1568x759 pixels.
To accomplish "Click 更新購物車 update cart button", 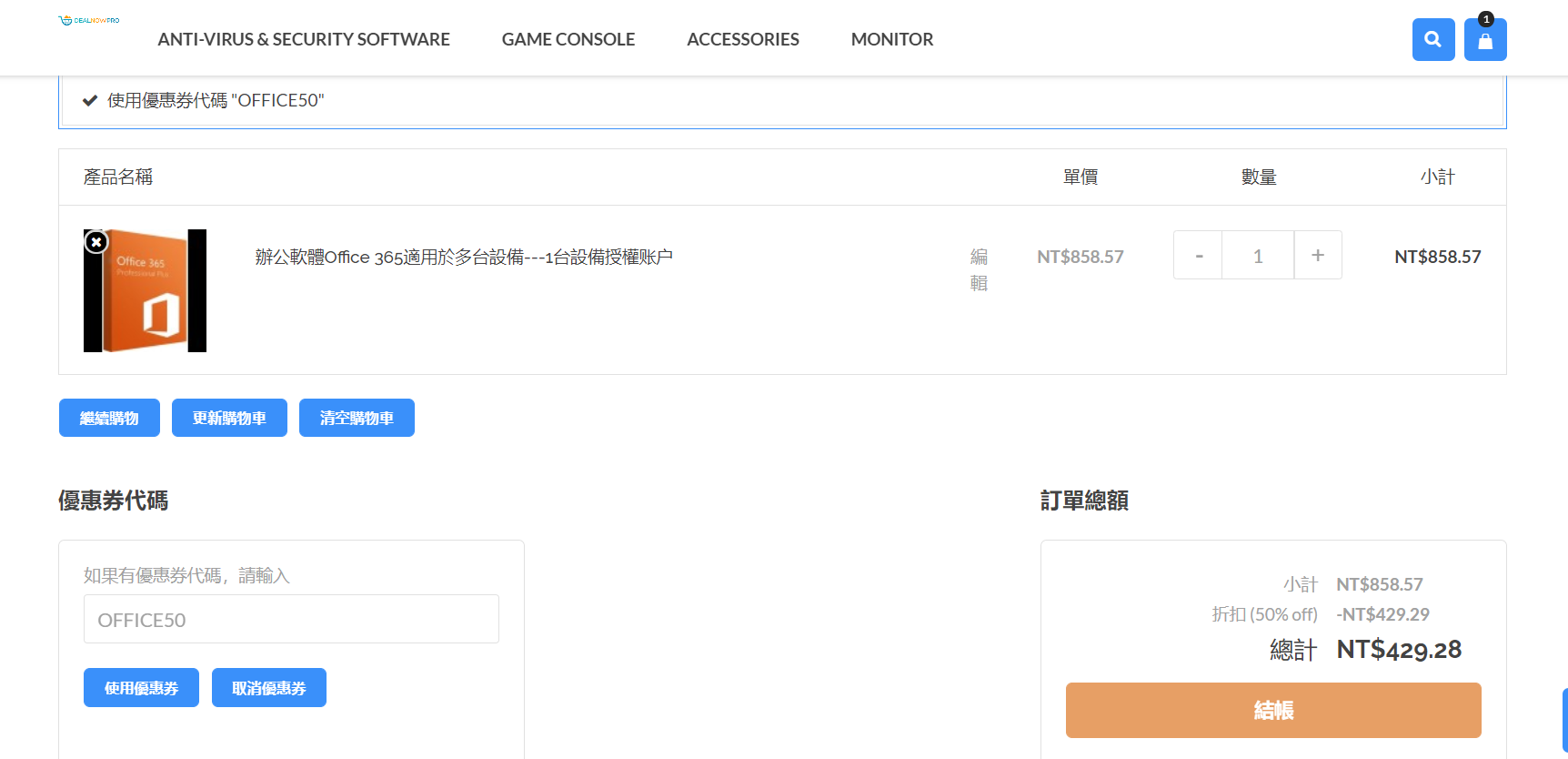I will 229,418.
